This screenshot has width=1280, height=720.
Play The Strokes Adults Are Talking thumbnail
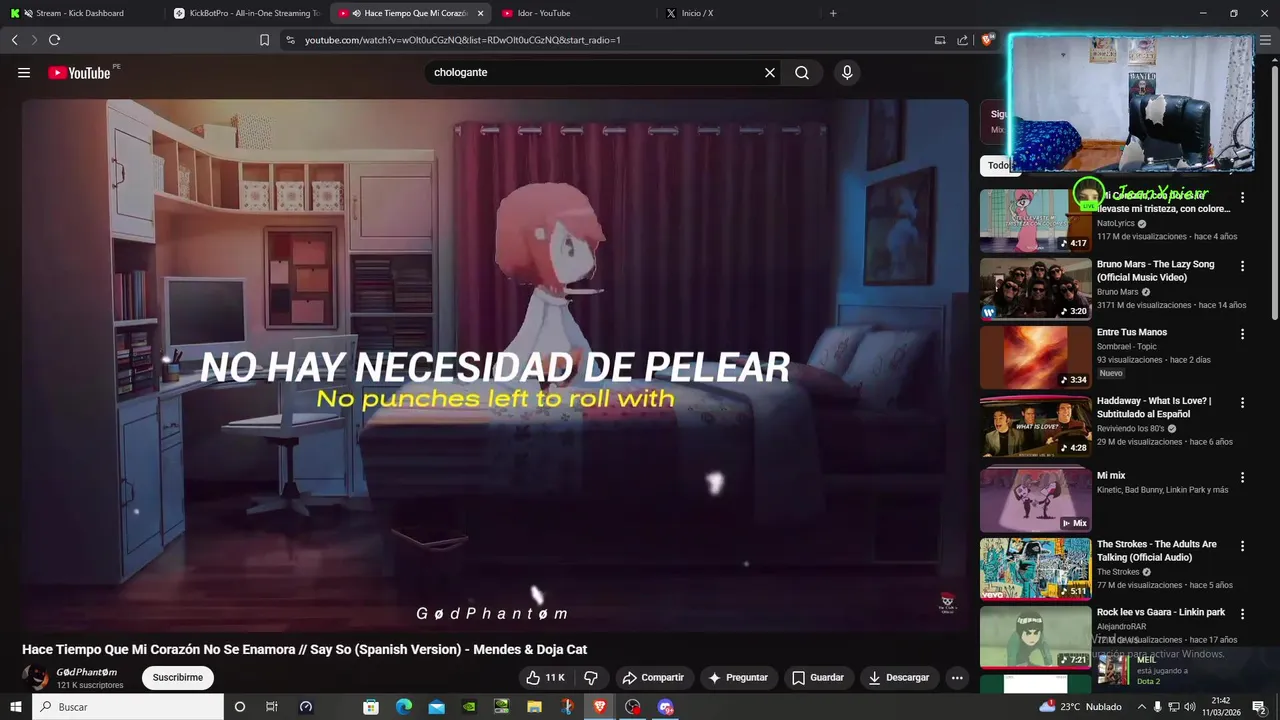click(x=1035, y=569)
